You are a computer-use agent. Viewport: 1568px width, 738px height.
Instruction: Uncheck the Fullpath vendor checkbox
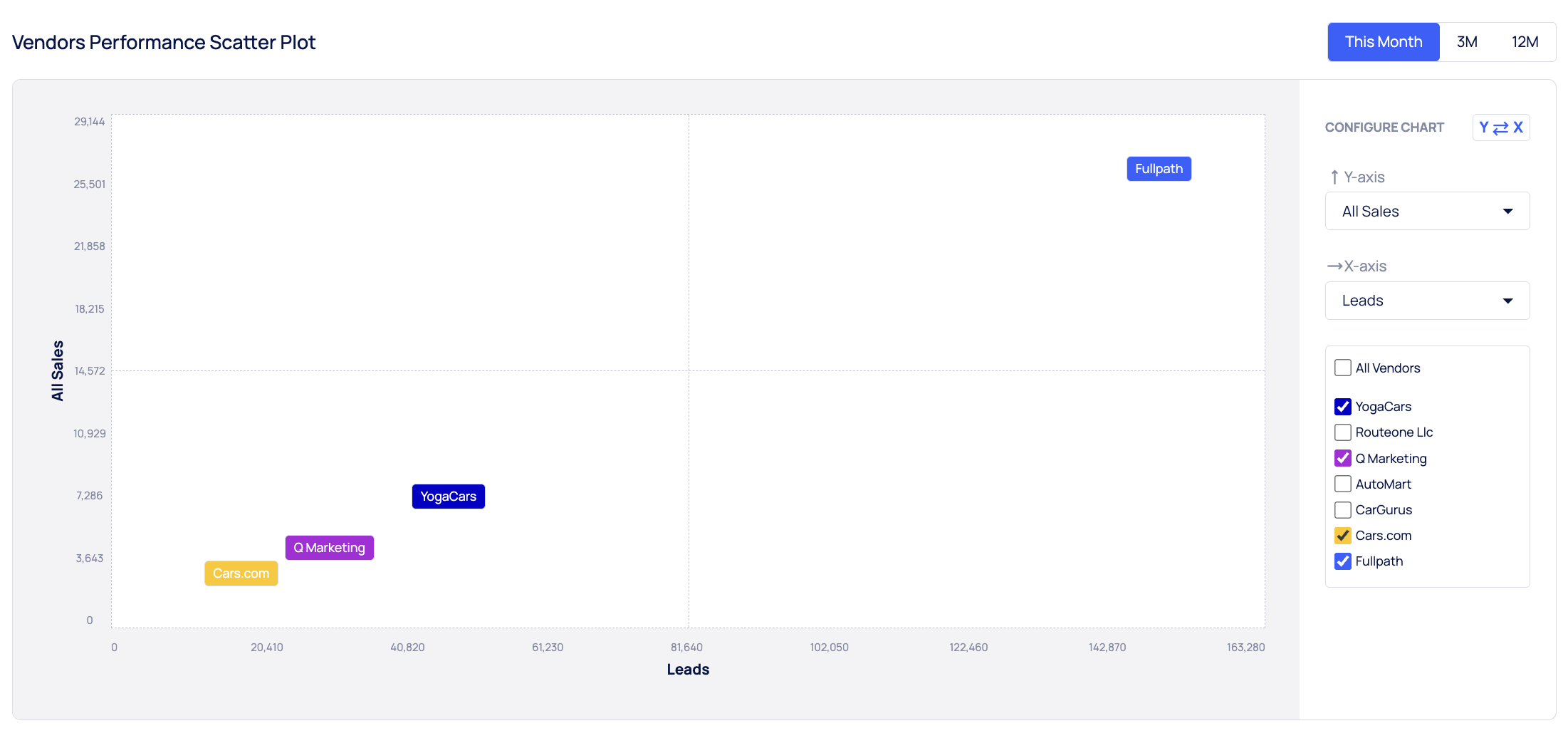point(1343,561)
